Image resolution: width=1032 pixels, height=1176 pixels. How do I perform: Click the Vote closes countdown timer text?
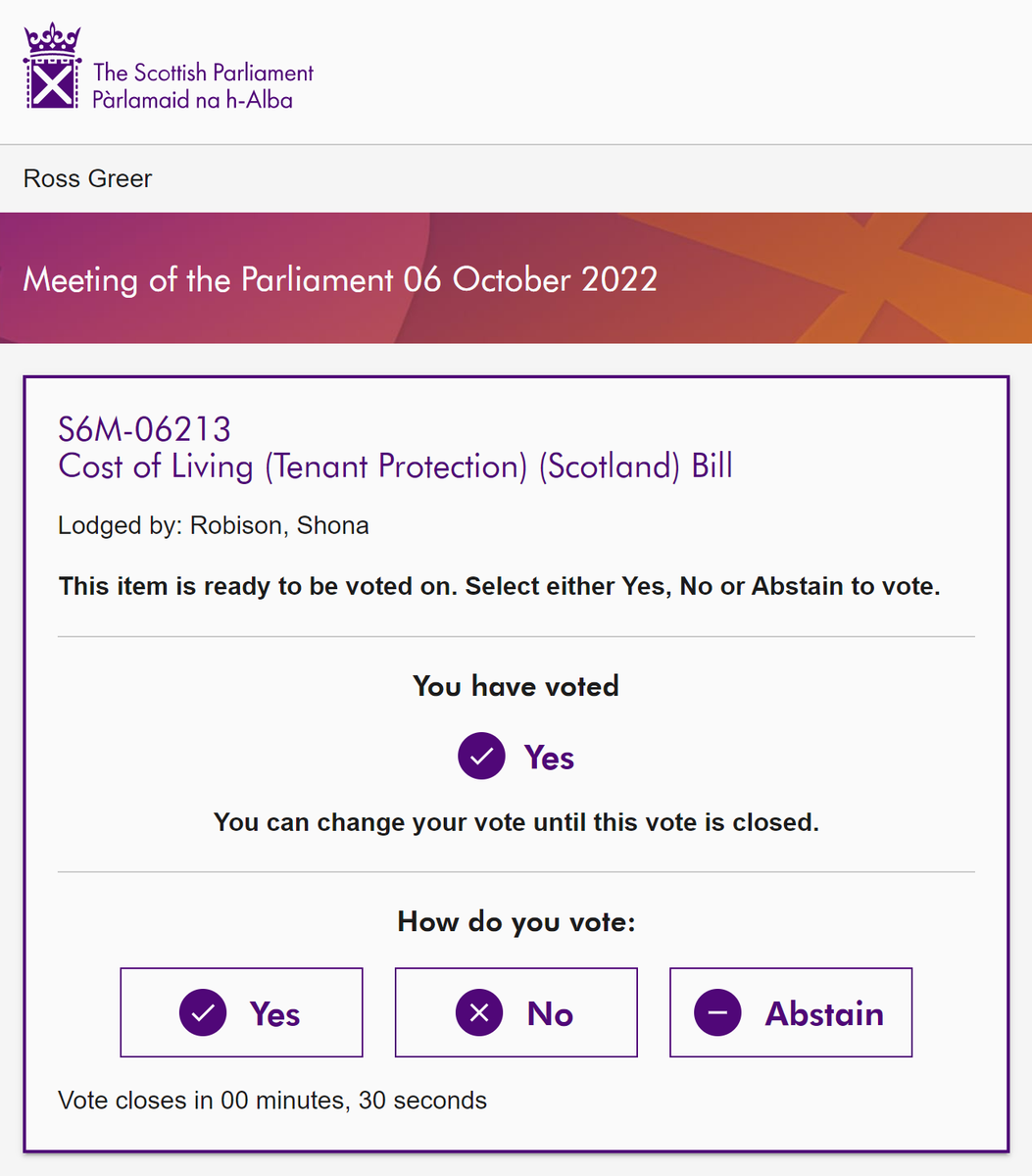(x=272, y=1101)
